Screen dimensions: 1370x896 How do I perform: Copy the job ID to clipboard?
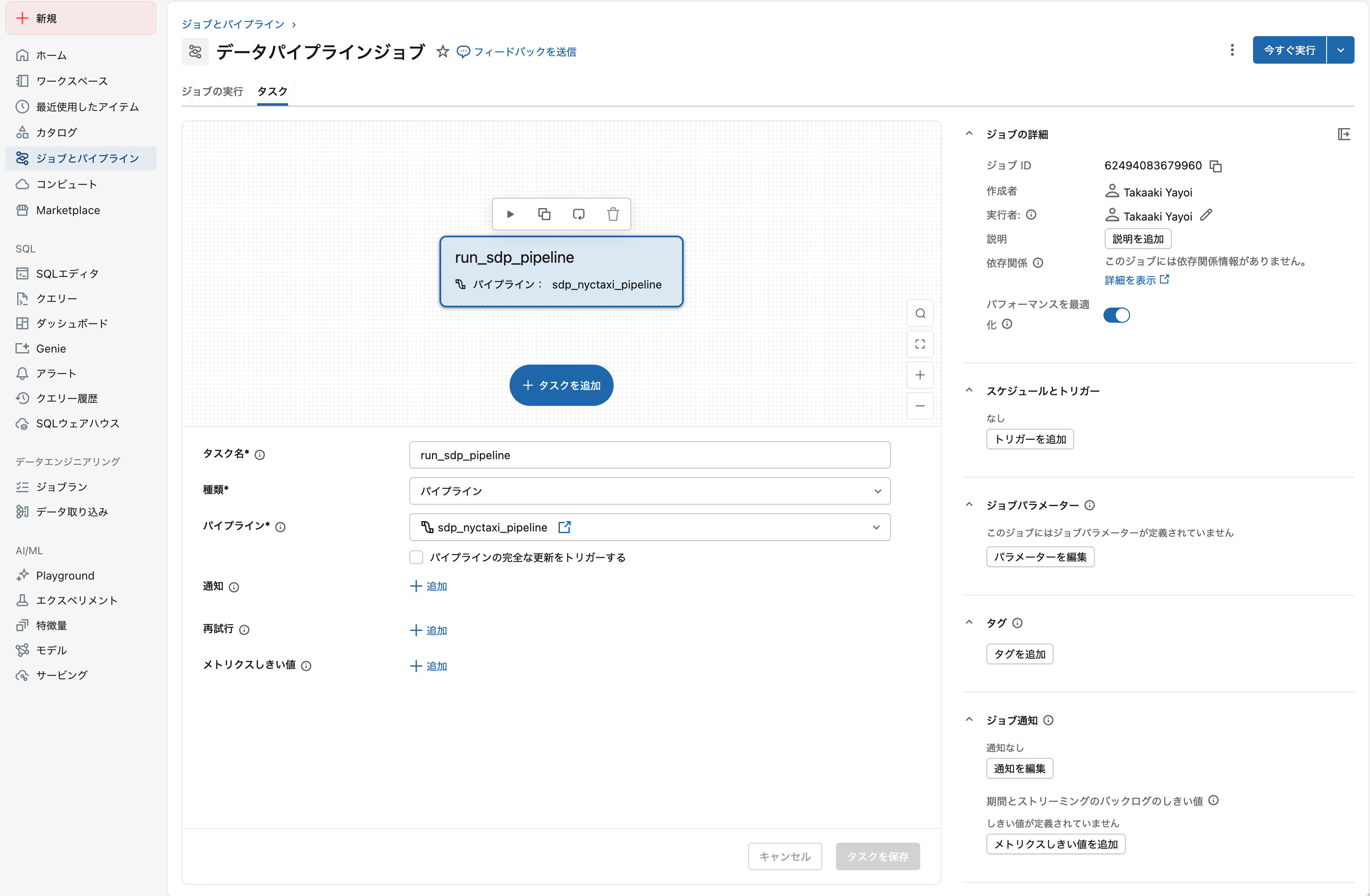pos(1216,166)
